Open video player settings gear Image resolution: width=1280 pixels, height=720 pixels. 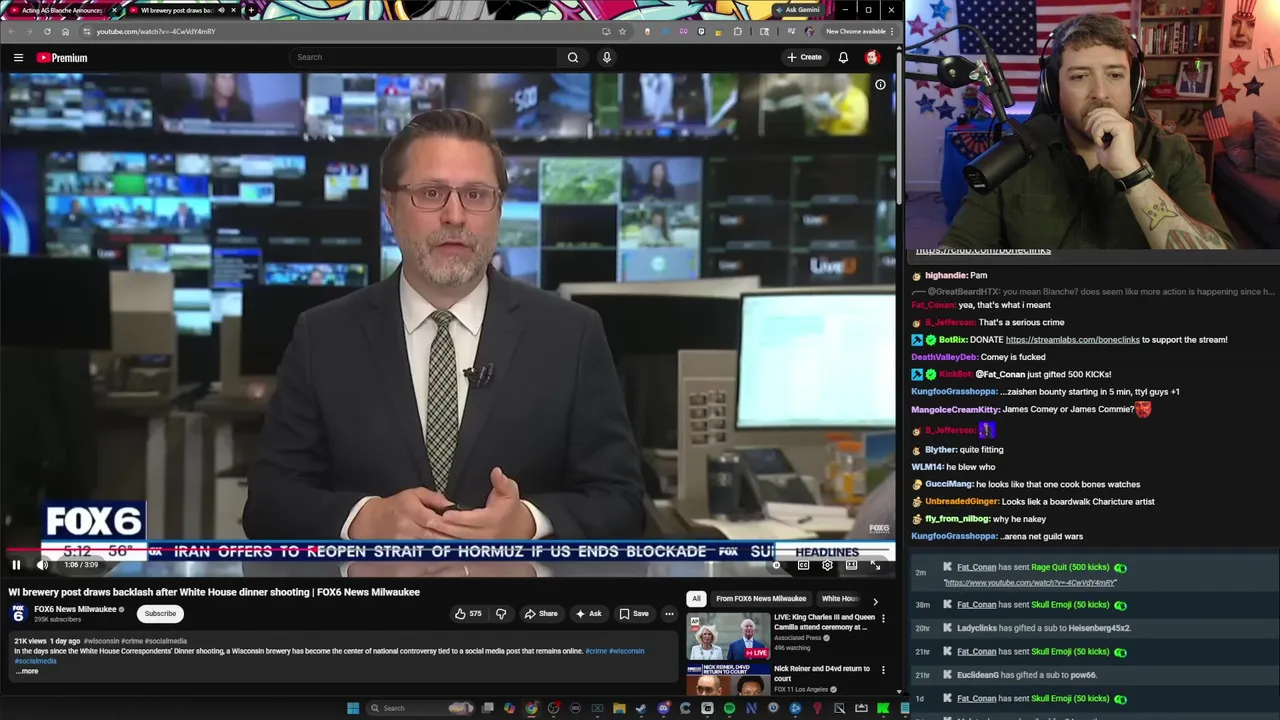click(x=827, y=565)
